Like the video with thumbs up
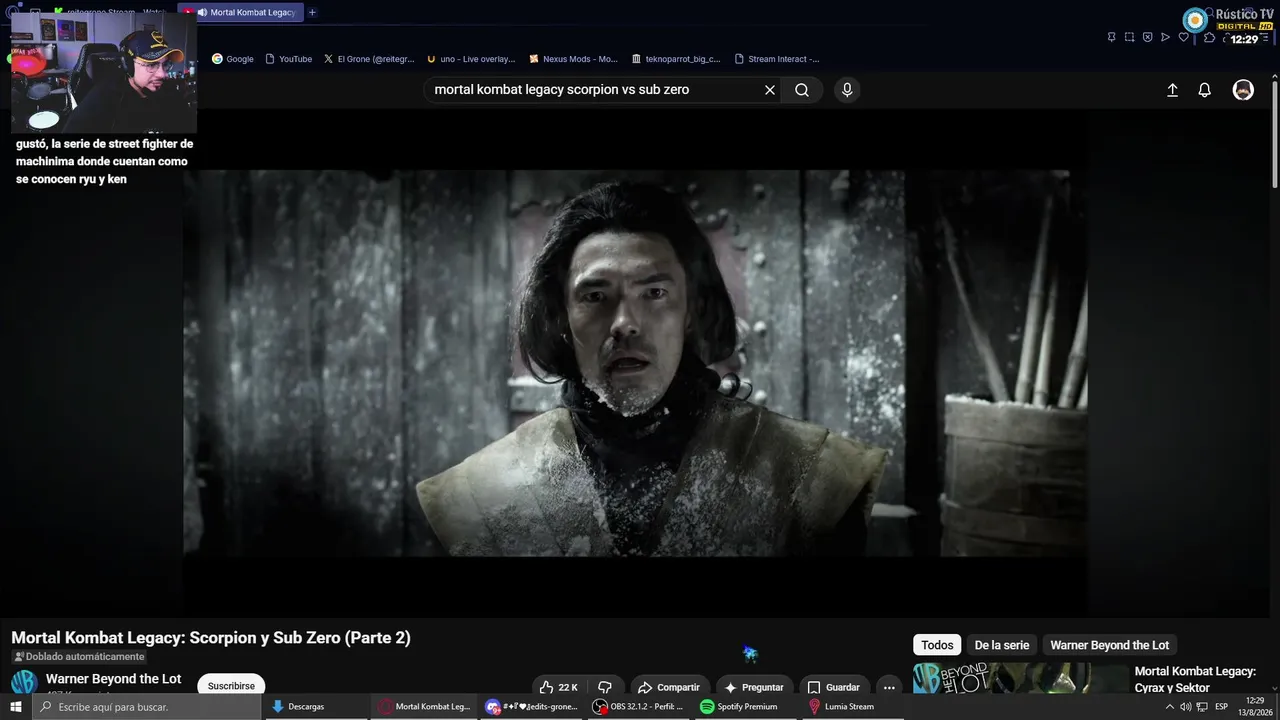Screen dimensions: 1280x720 [559, 687]
